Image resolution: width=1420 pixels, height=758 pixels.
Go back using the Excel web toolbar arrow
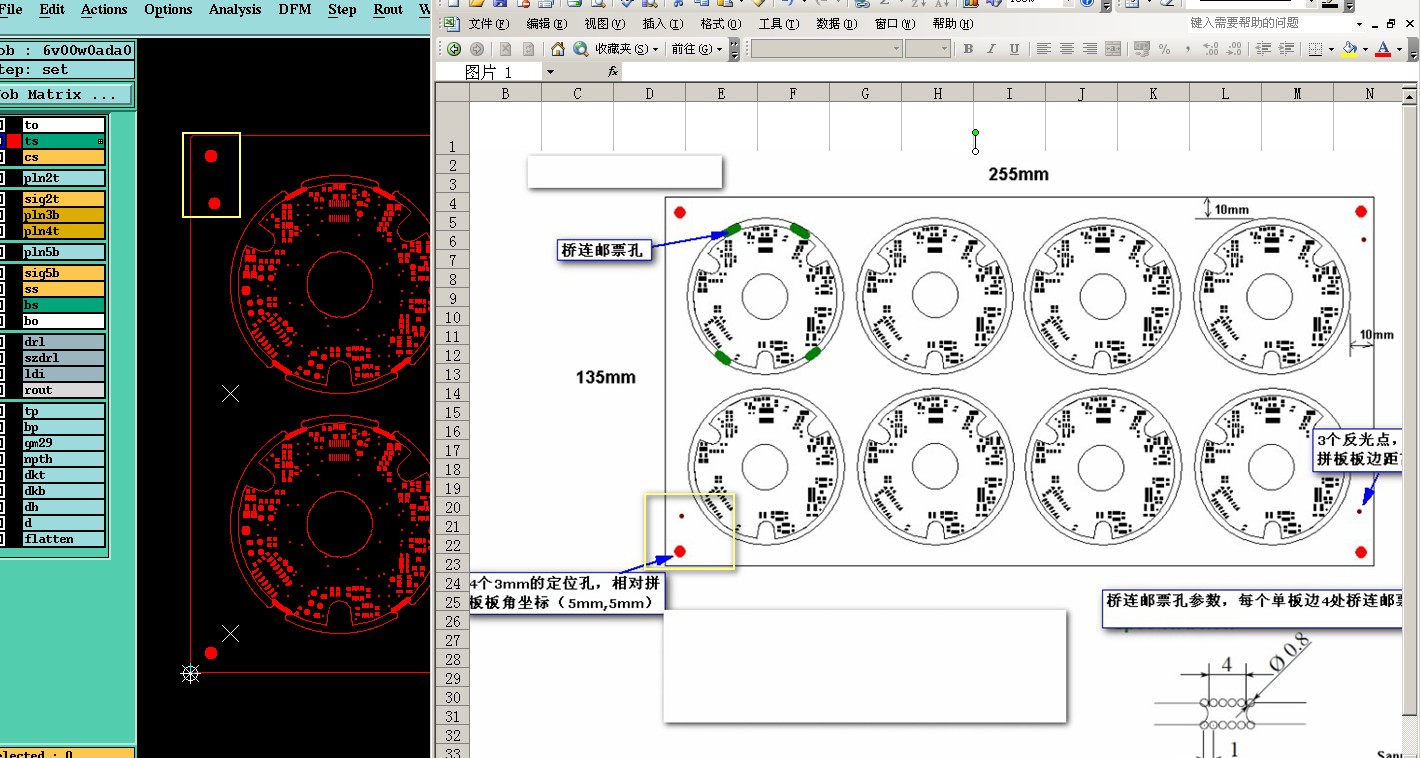click(454, 48)
